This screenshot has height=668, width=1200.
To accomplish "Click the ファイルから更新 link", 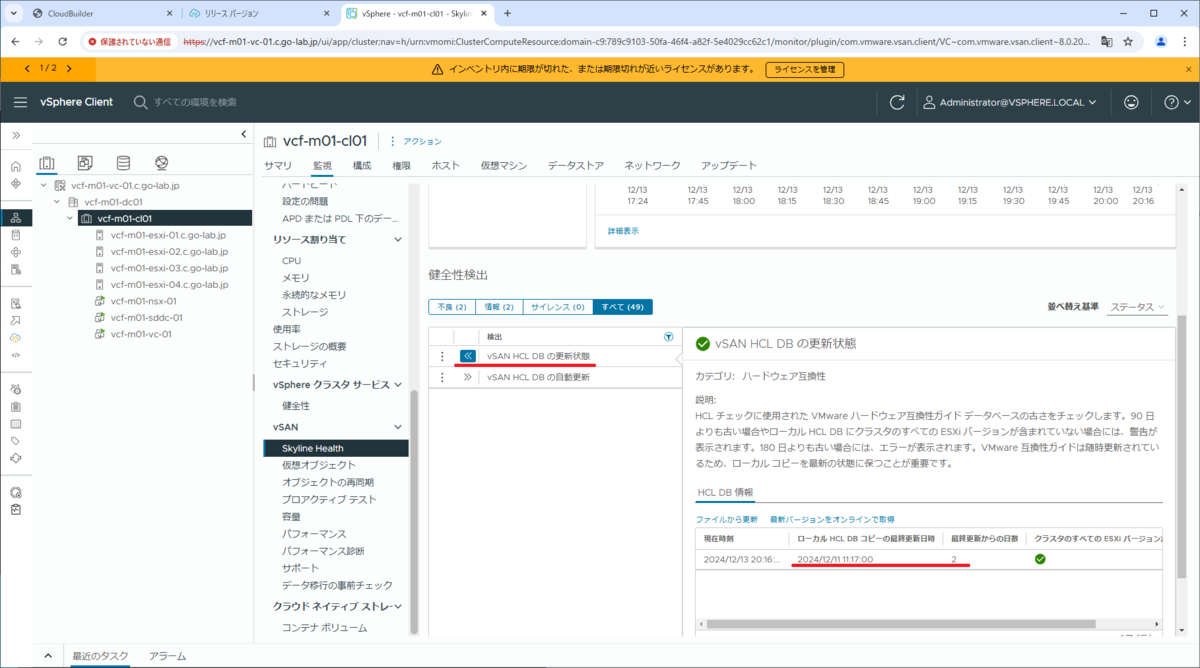I will pyautogui.click(x=727, y=519).
